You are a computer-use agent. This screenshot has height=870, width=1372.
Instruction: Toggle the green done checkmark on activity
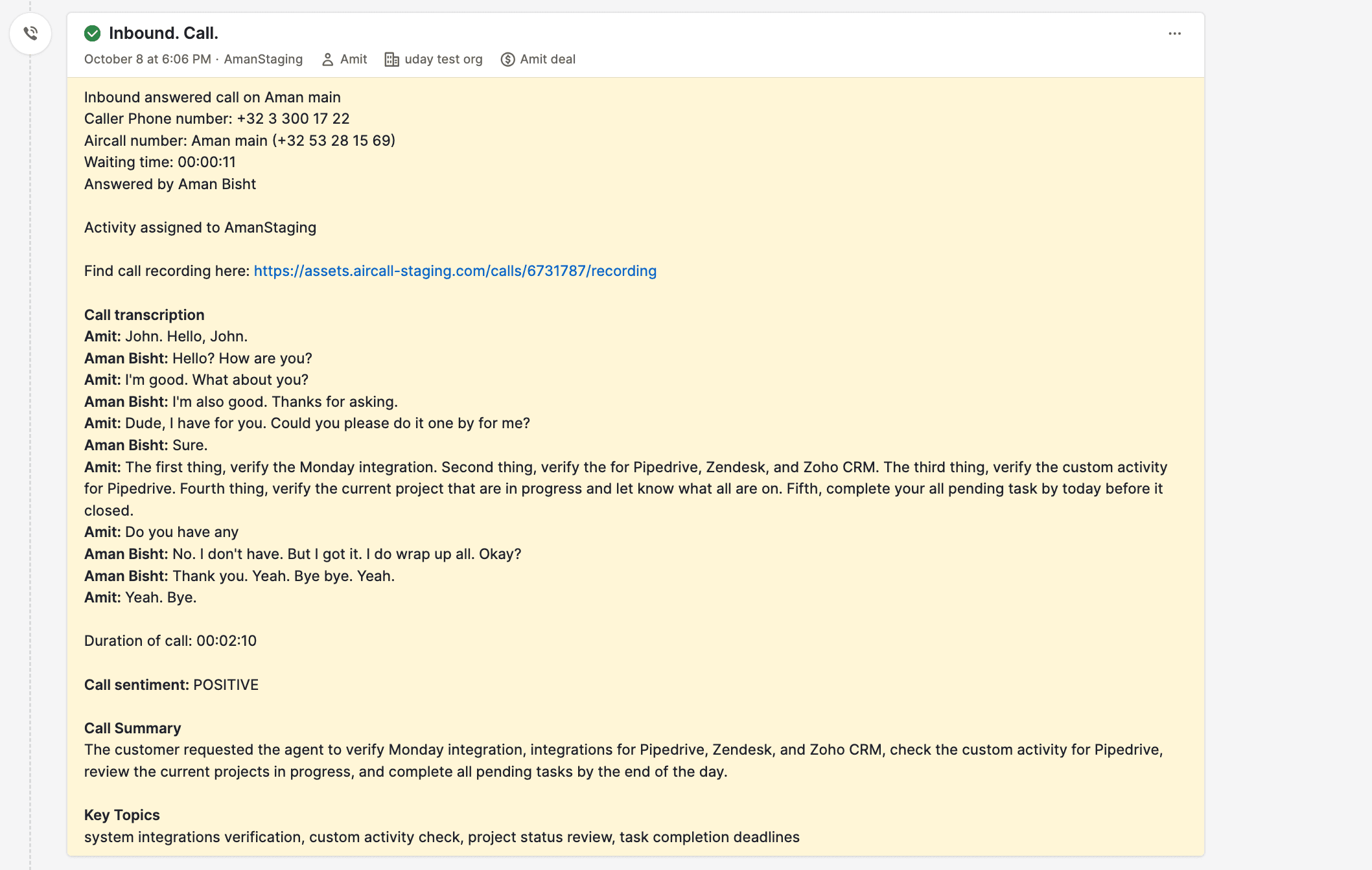[93, 33]
